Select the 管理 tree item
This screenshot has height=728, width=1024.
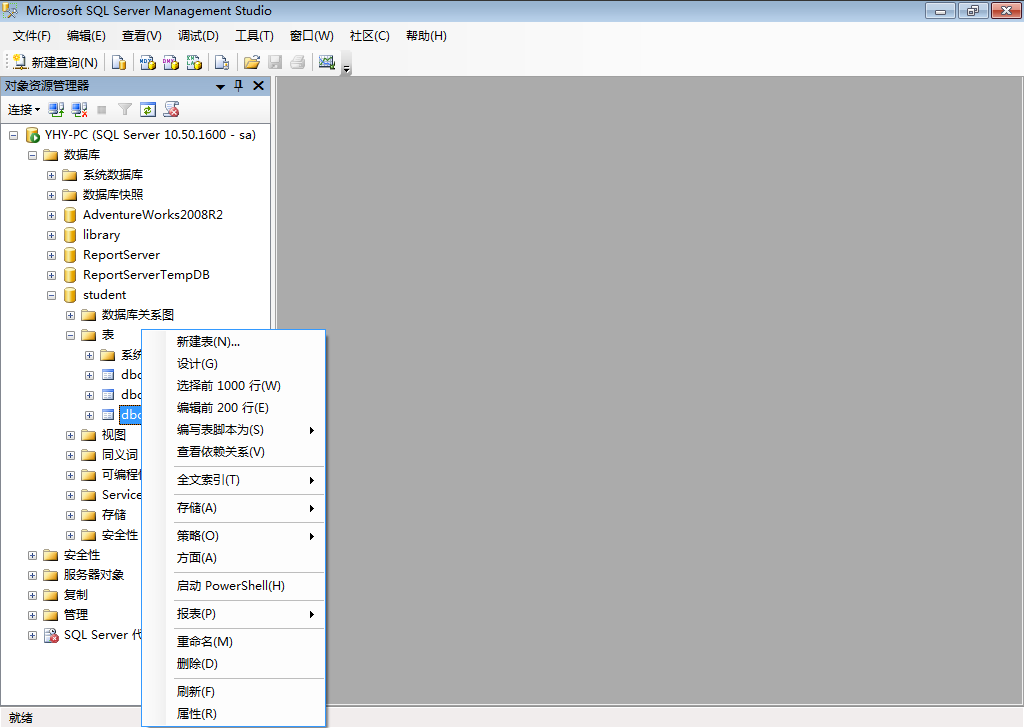point(76,614)
